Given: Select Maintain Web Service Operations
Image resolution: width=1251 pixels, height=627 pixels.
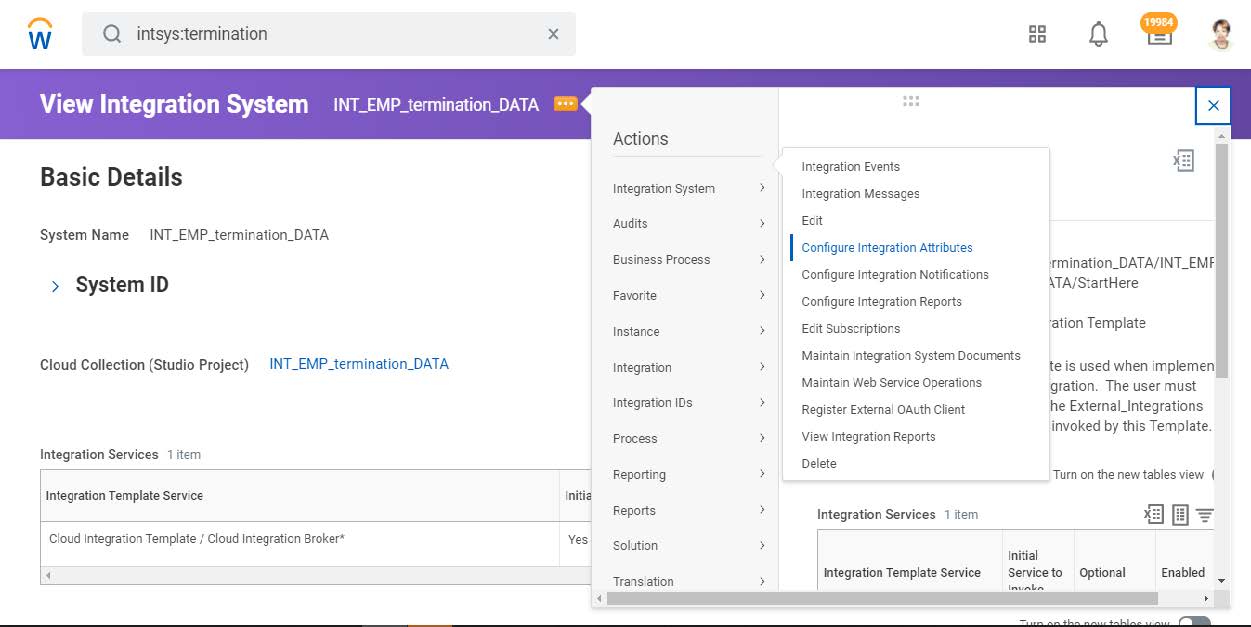Looking at the screenshot, I should [x=891, y=383].
